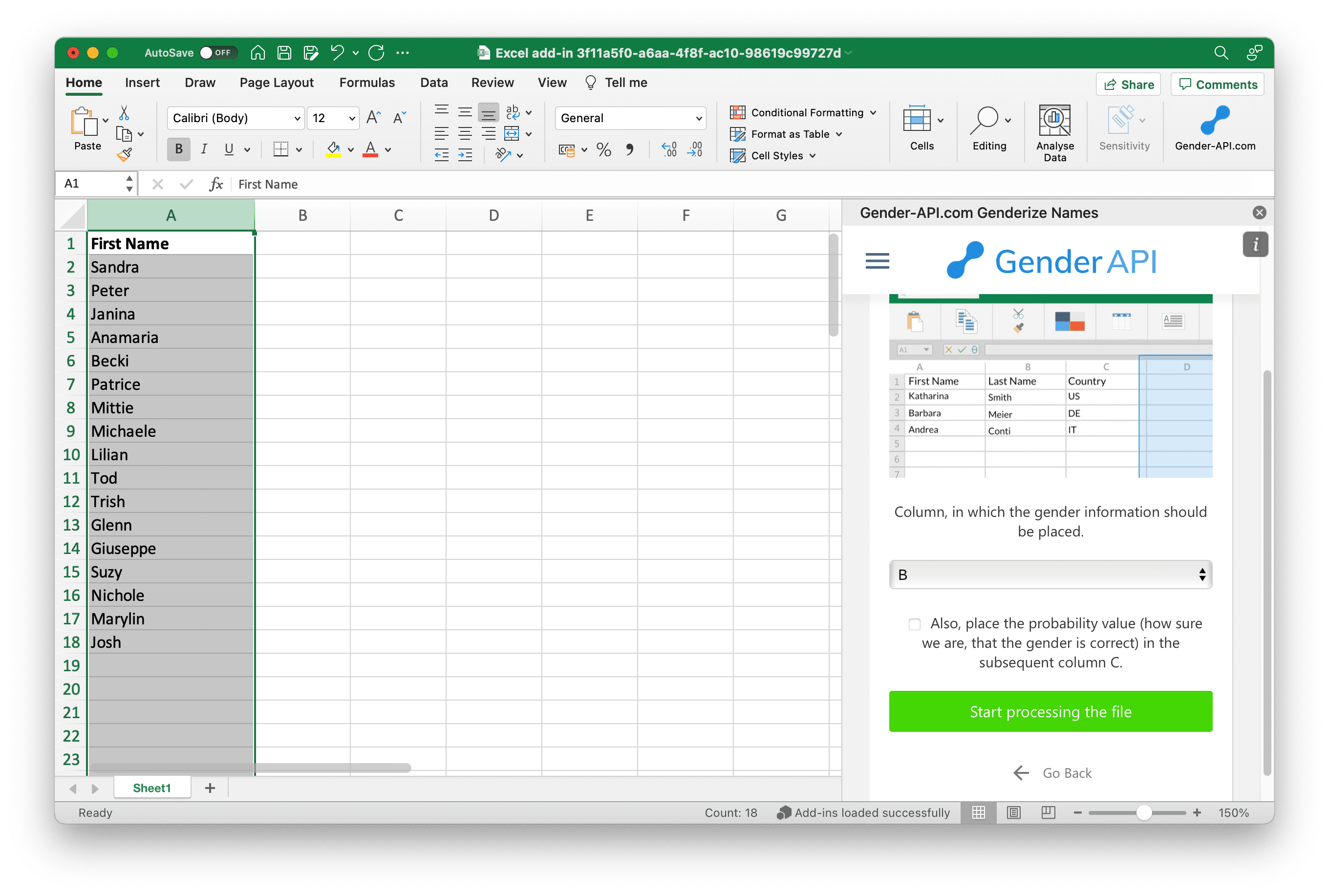This screenshot has height=896, width=1329.
Task: Click Start processing the file button
Action: (x=1050, y=711)
